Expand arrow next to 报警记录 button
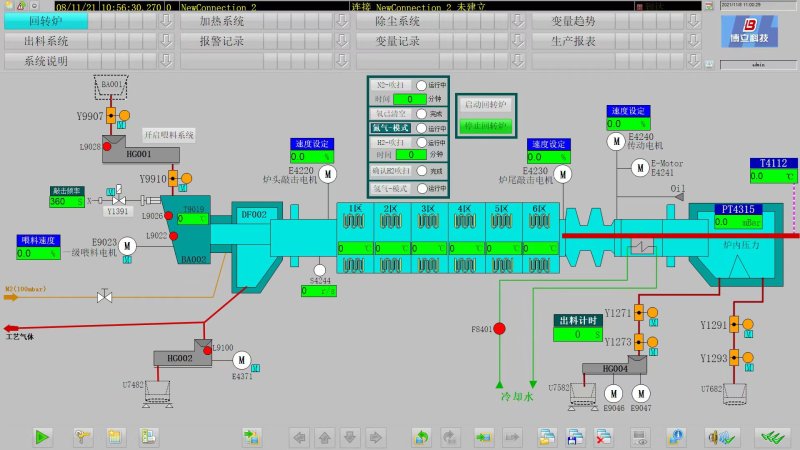 coord(342,41)
